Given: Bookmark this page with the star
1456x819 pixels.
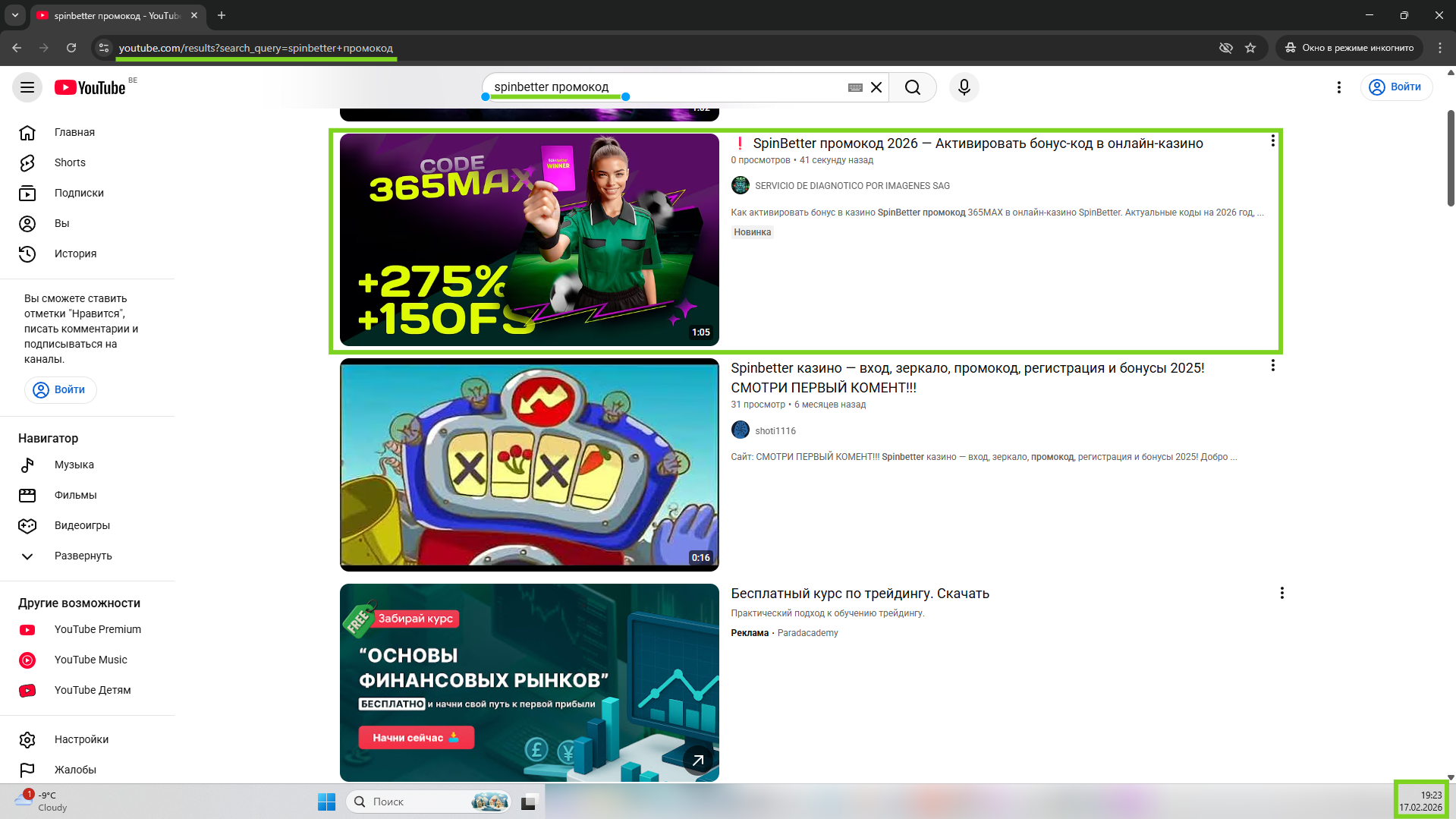Looking at the screenshot, I should pyautogui.click(x=1250, y=48).
